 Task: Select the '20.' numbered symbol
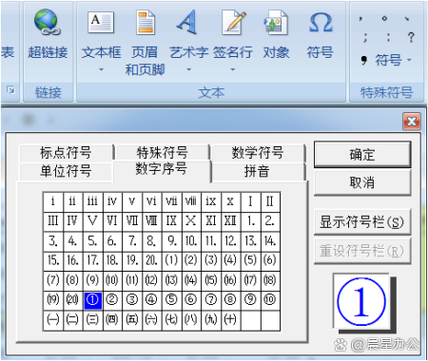click(x=151, y=260)
